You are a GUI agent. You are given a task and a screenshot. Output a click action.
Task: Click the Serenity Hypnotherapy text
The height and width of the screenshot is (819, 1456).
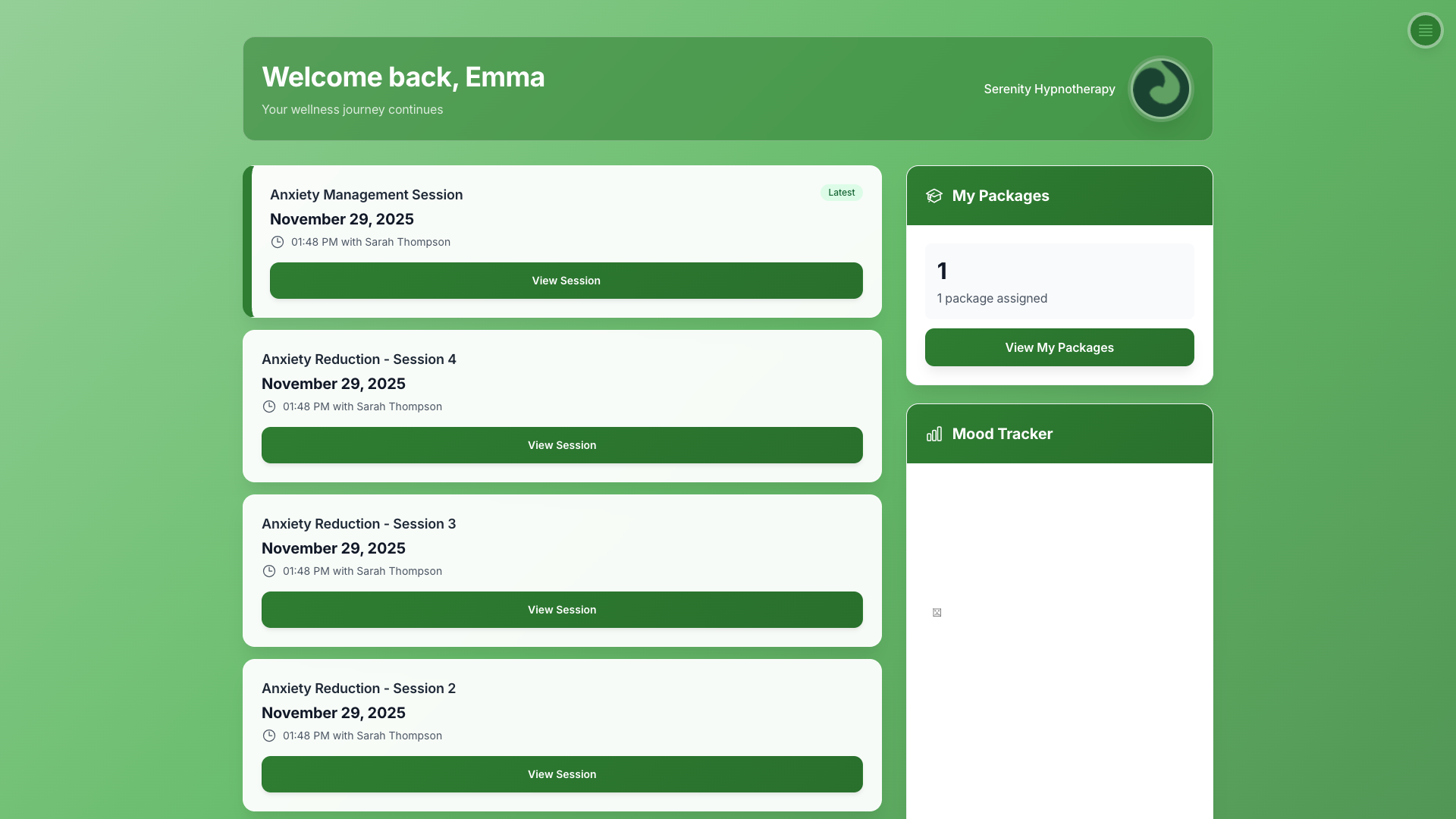(x=1049, y=89)
